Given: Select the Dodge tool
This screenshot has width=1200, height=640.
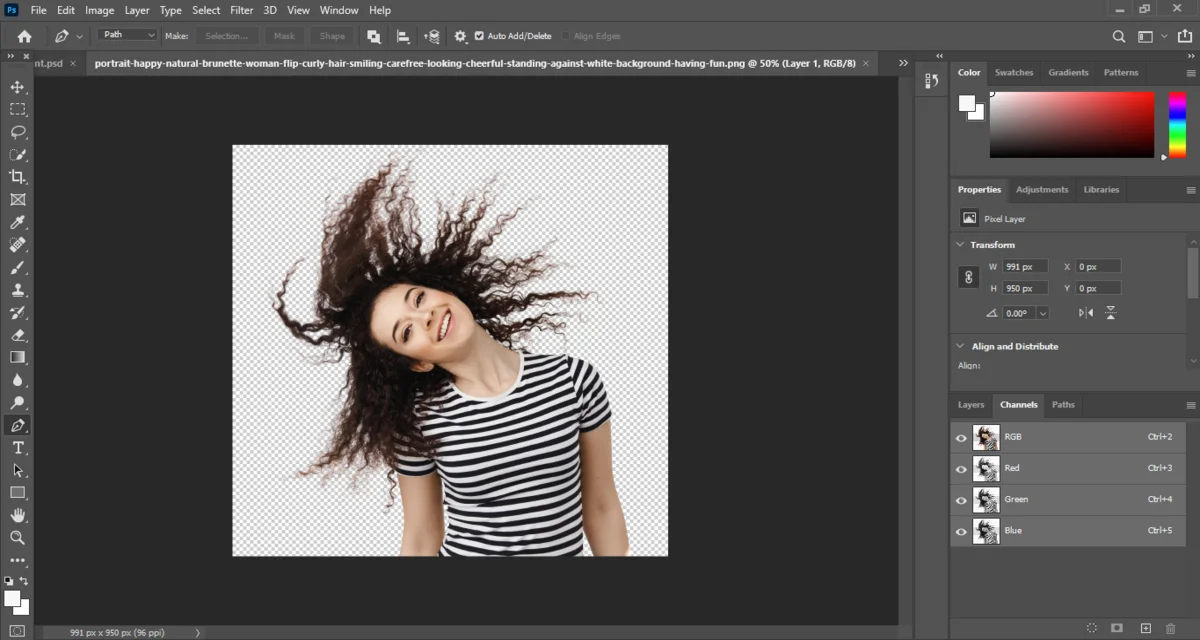Looking at the screenshot, I should coord(17,403).
